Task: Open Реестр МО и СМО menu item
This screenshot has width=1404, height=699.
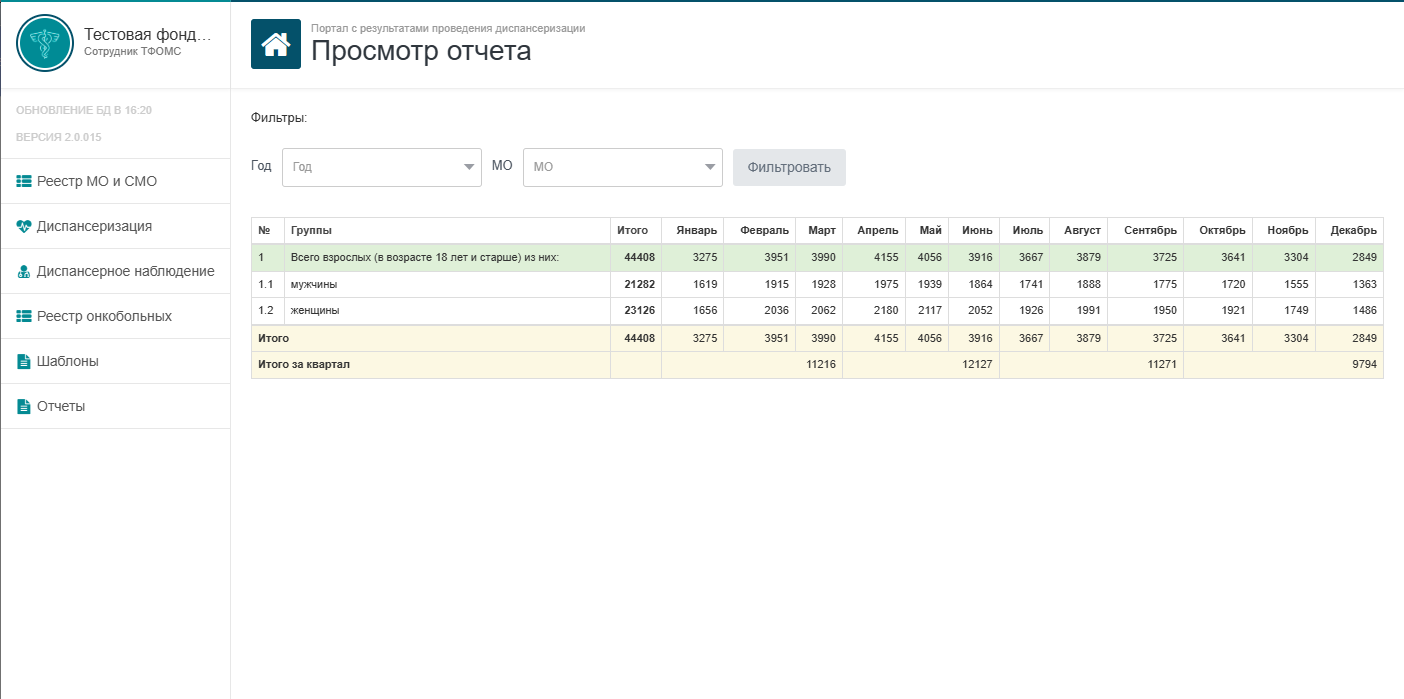Action: pyautogui.click(x=115, y=182)
